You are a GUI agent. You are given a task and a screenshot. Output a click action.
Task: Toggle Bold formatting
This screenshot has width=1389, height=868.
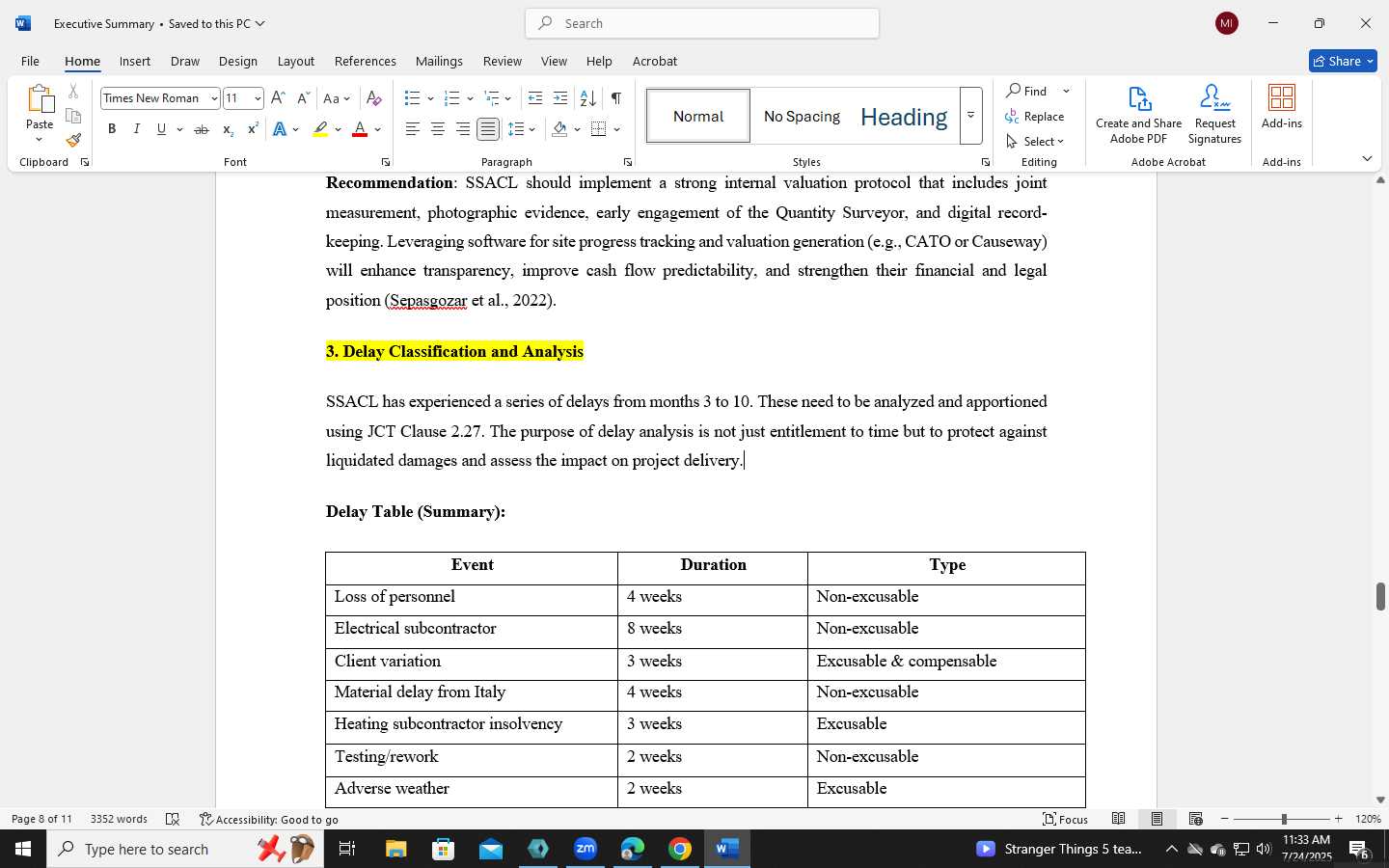click(x=112, y=129)
